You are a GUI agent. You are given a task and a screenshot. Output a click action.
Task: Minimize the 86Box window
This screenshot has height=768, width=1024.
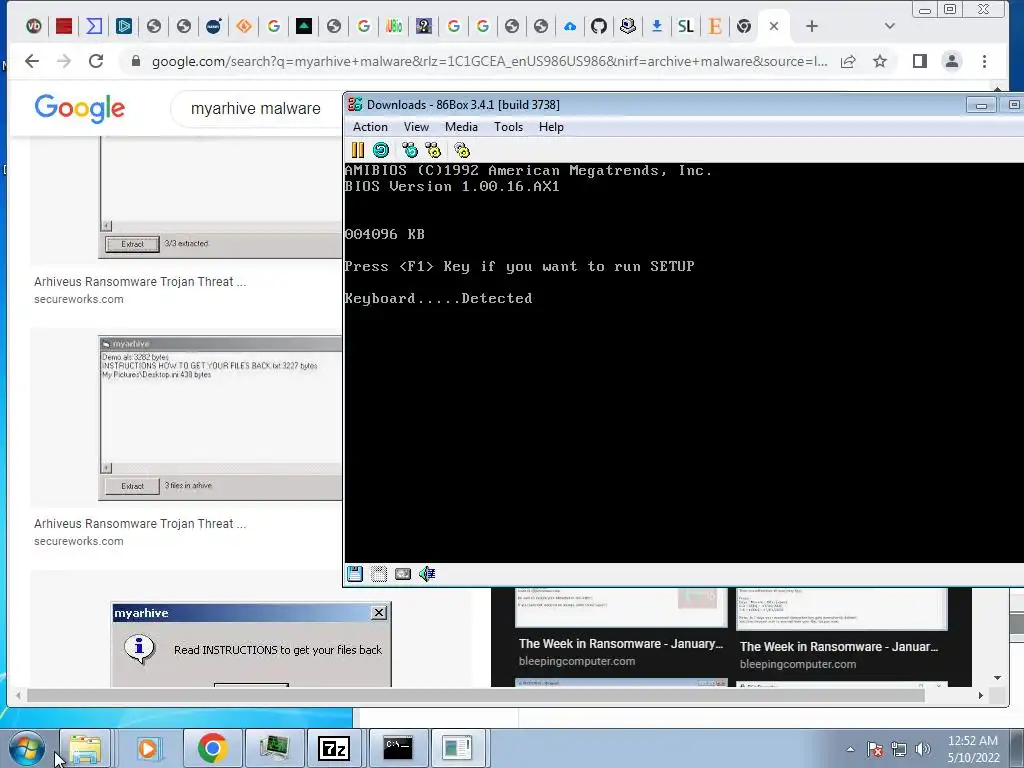[x=981, y=105]
